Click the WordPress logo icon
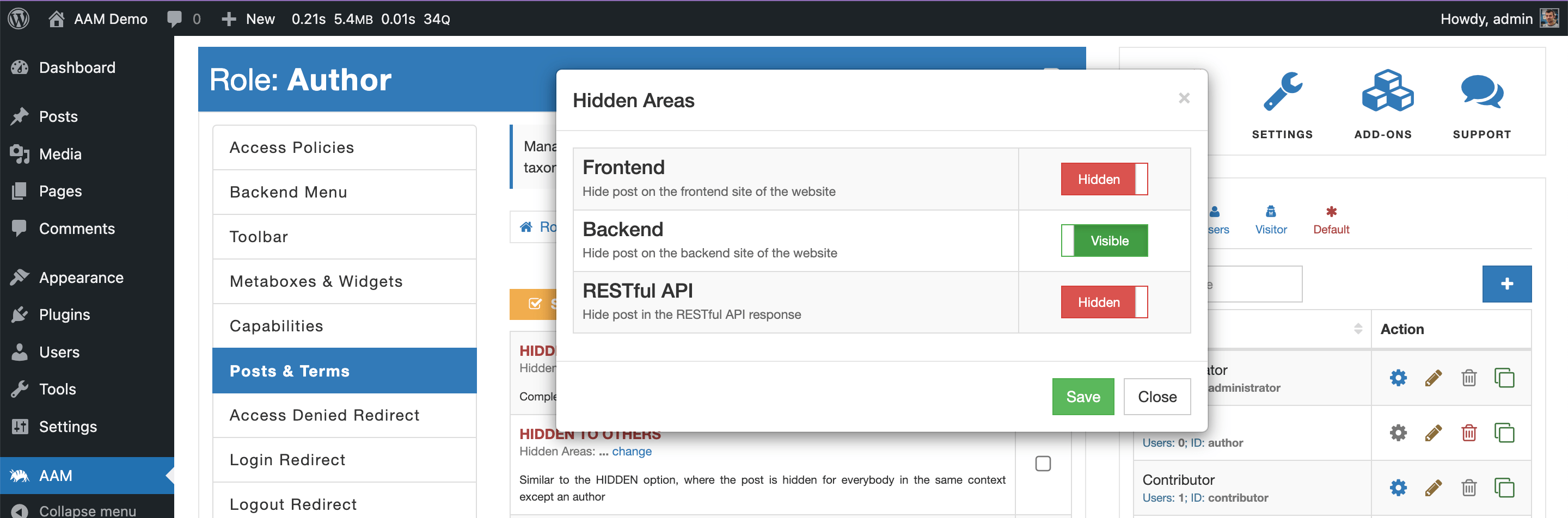 (x=19, y=18)
